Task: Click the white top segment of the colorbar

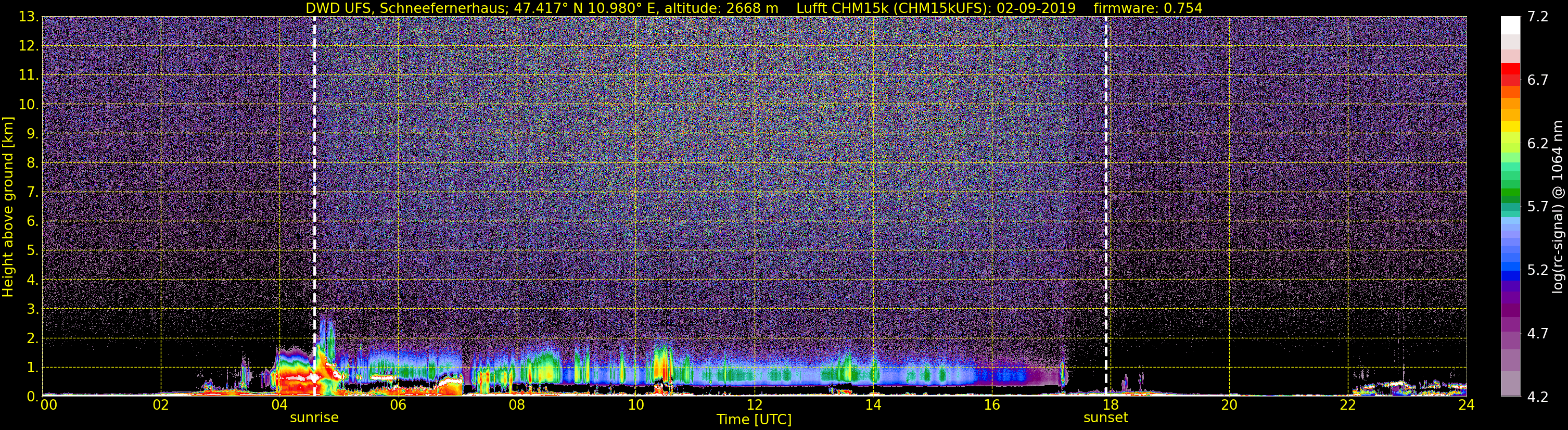Action: [x=1510, y=25]
